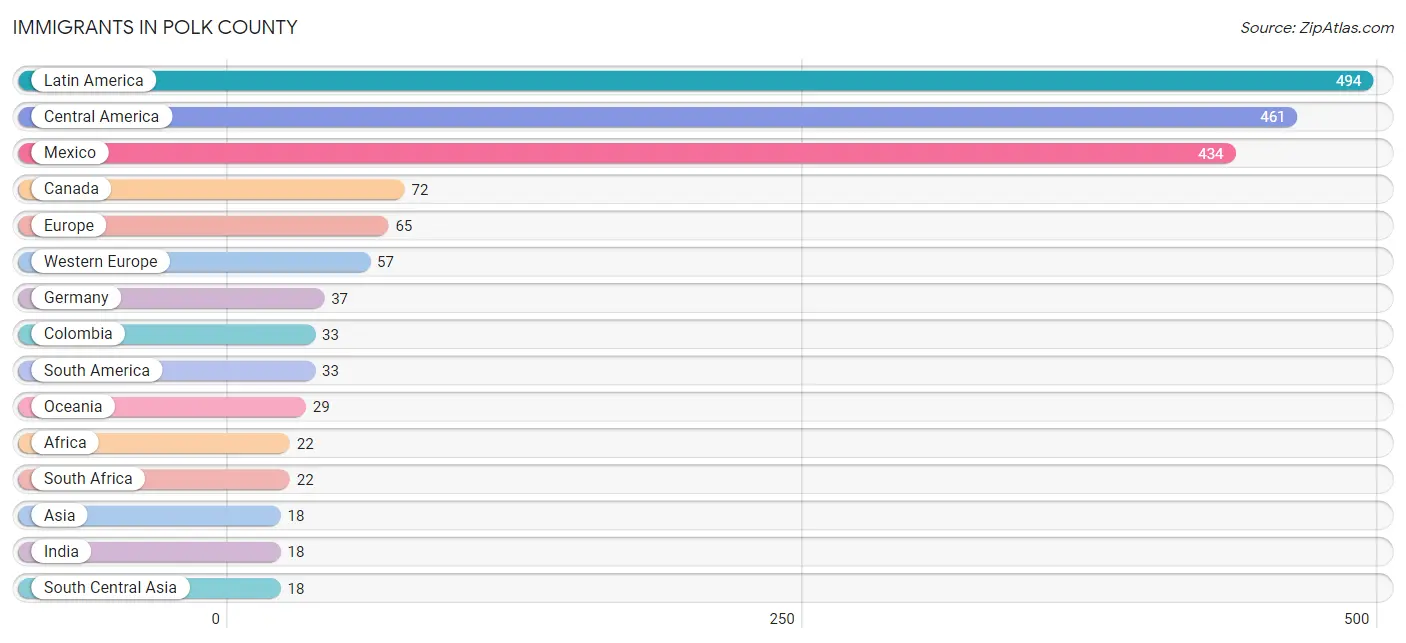Click the Asia bar label
This screenshot has width=1406, height=643.
(x=59, y=515)
